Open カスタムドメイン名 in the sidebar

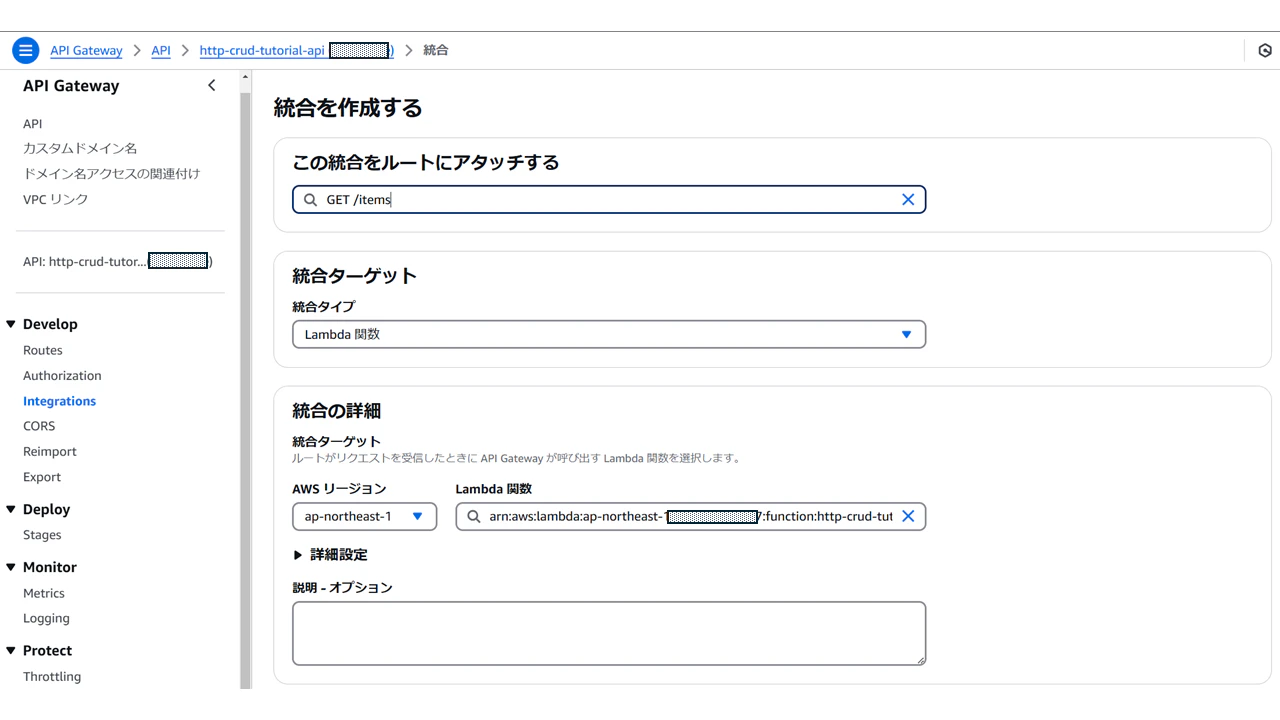coord(80,148)
